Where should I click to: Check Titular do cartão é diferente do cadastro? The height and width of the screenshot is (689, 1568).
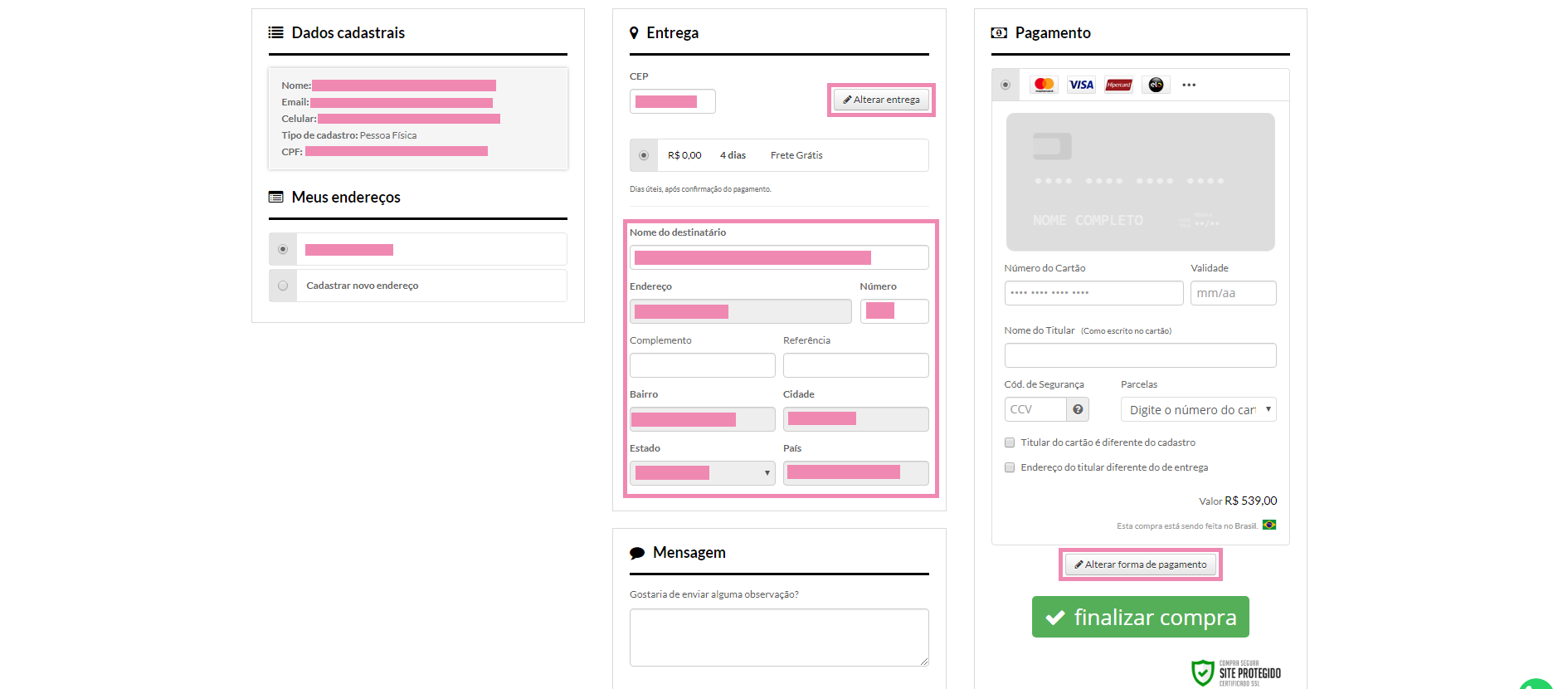coord(1010,442)
